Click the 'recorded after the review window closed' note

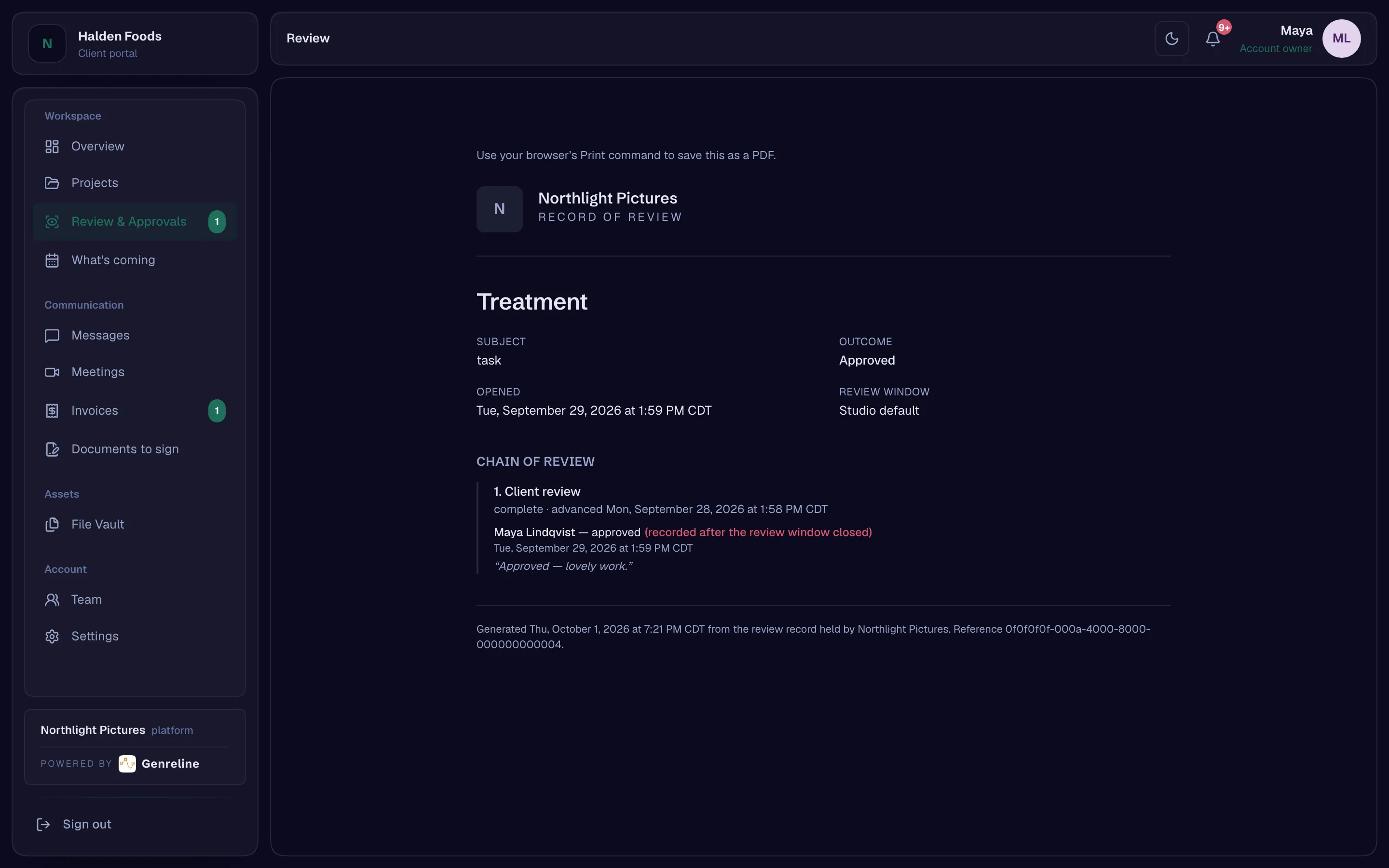(x=758, y=532)
